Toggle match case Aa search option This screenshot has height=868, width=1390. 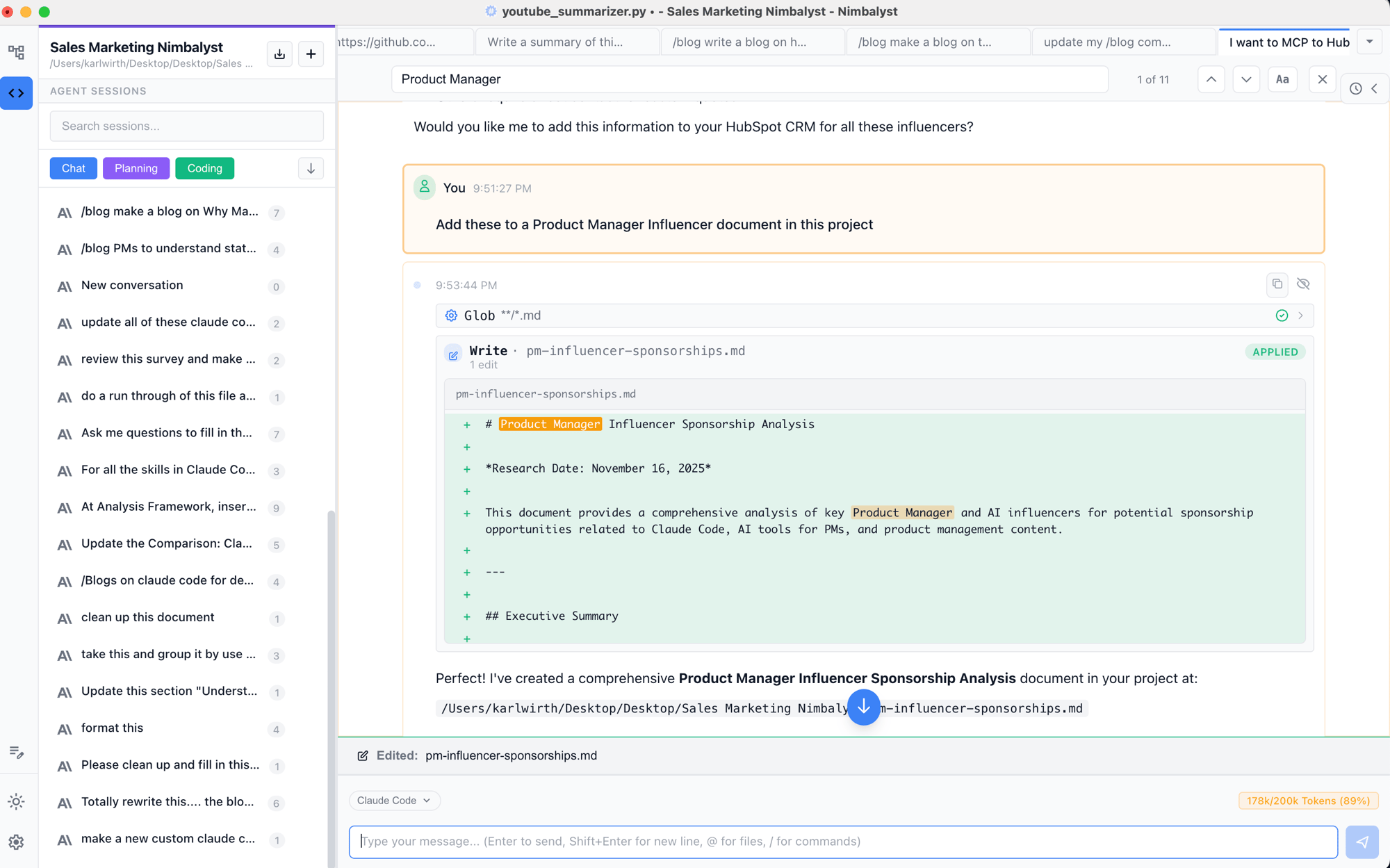[x=1282, y=79]
